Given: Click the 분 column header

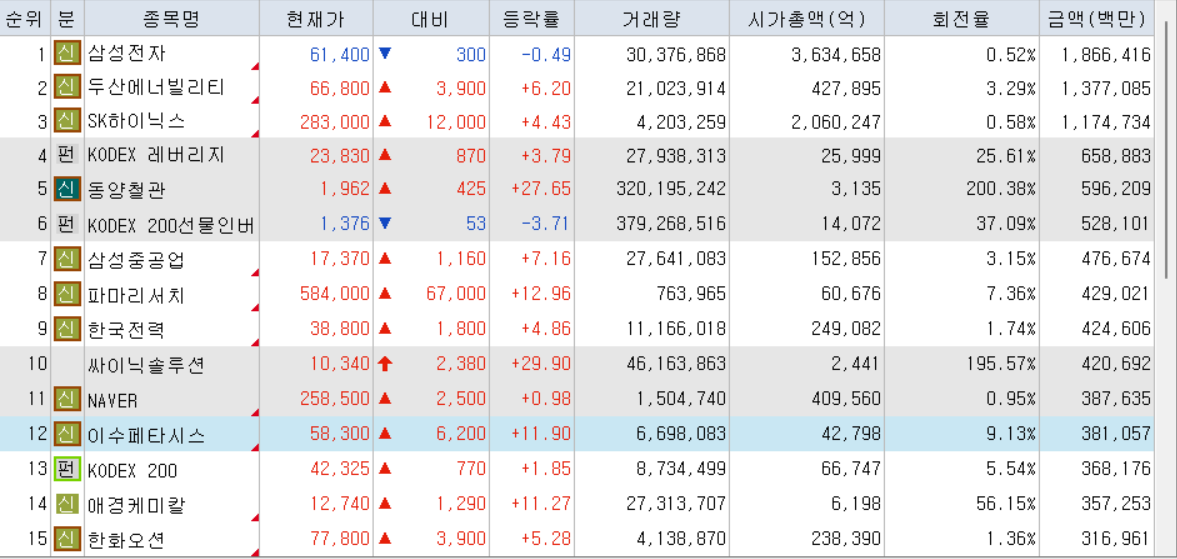Looking at the screenshot, I should click(68, 19).
